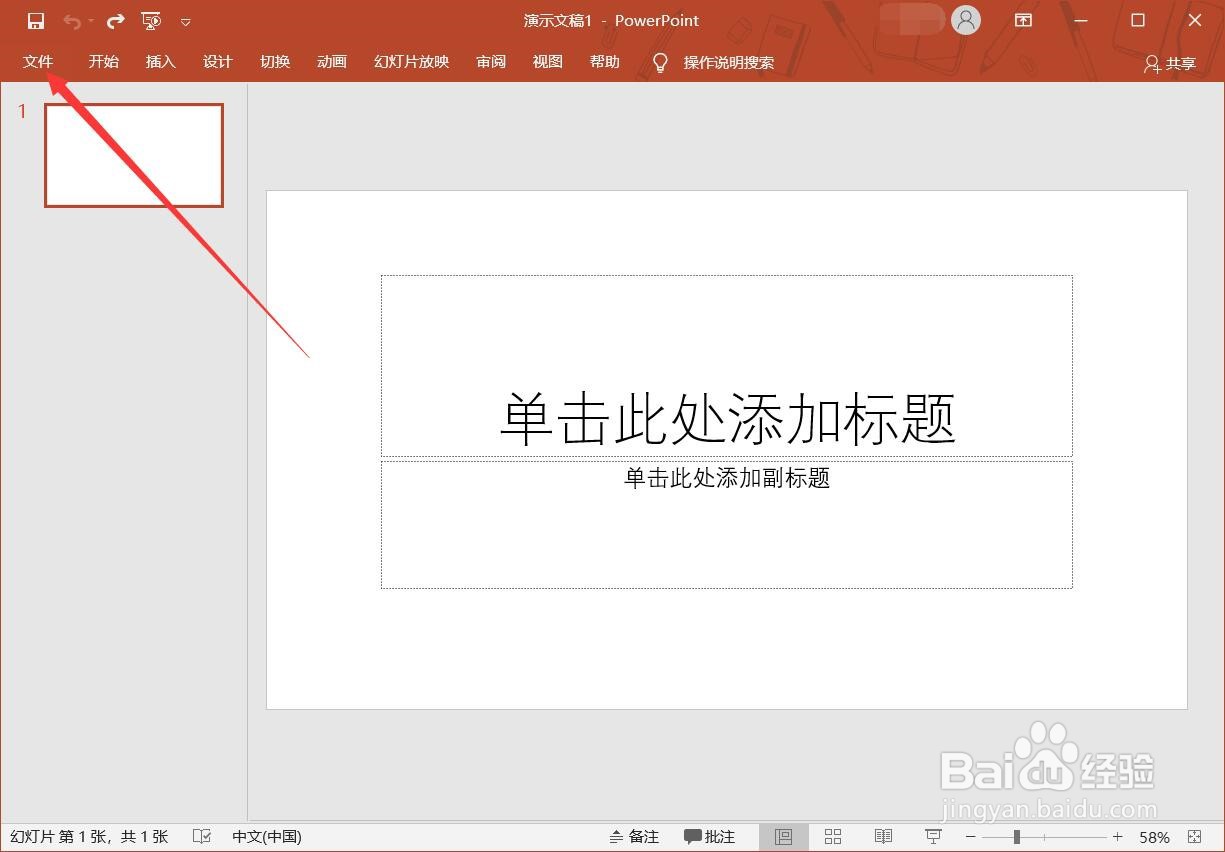Viewport: 1225px width, 852px height.
Task: Click Fit slide to current window icon
Action: [1194, 837]
